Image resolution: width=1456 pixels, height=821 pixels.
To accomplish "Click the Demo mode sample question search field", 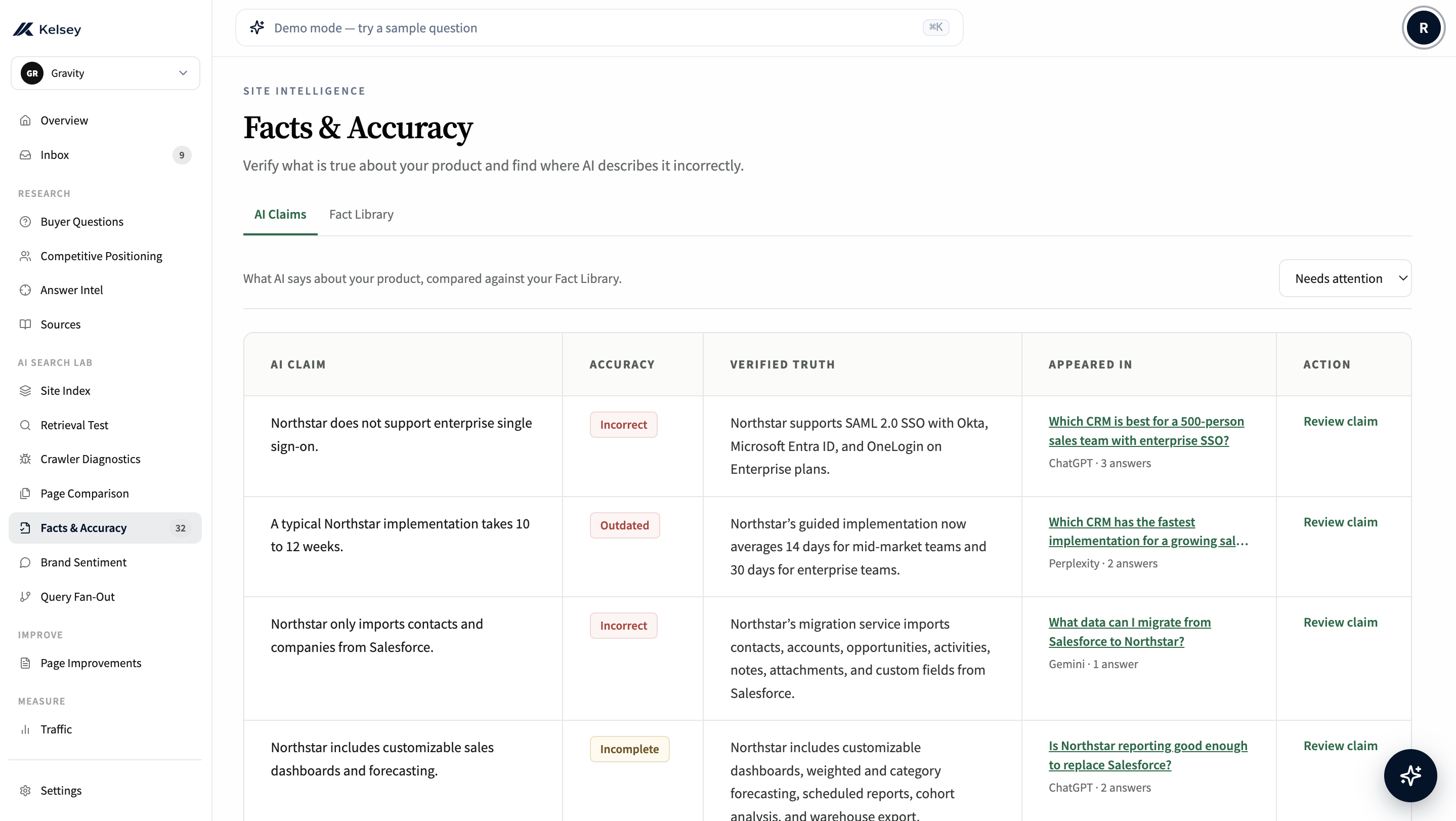I will pyautogui.click(x=599, y=28).
